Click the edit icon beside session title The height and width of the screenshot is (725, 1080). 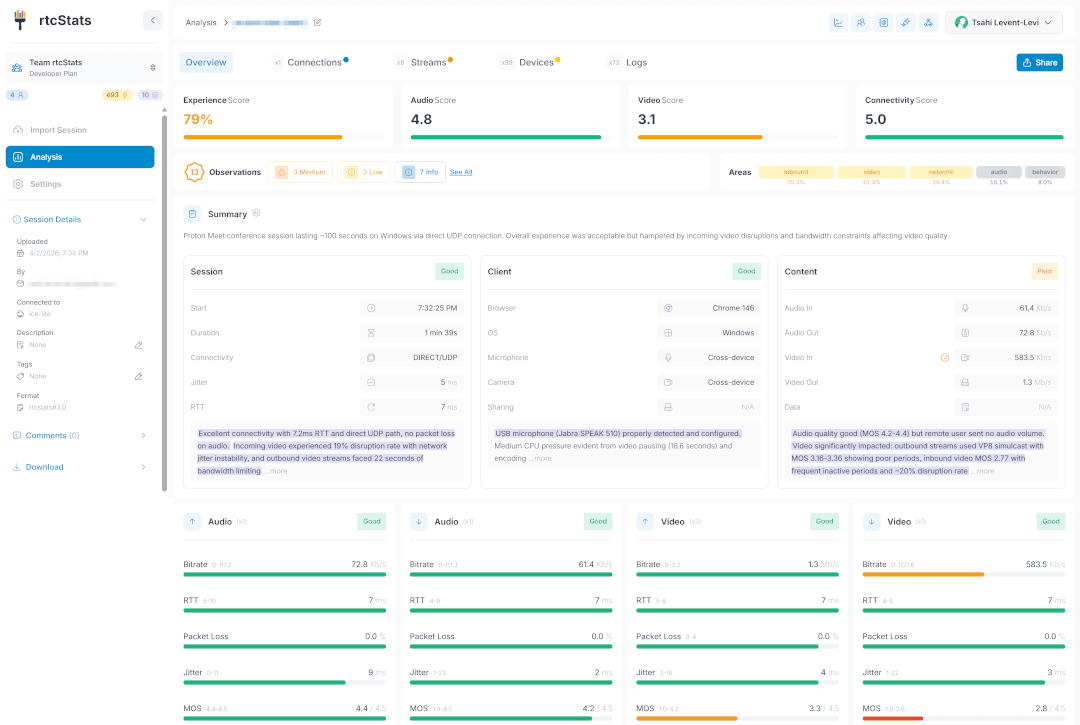(x=318, y=22)
